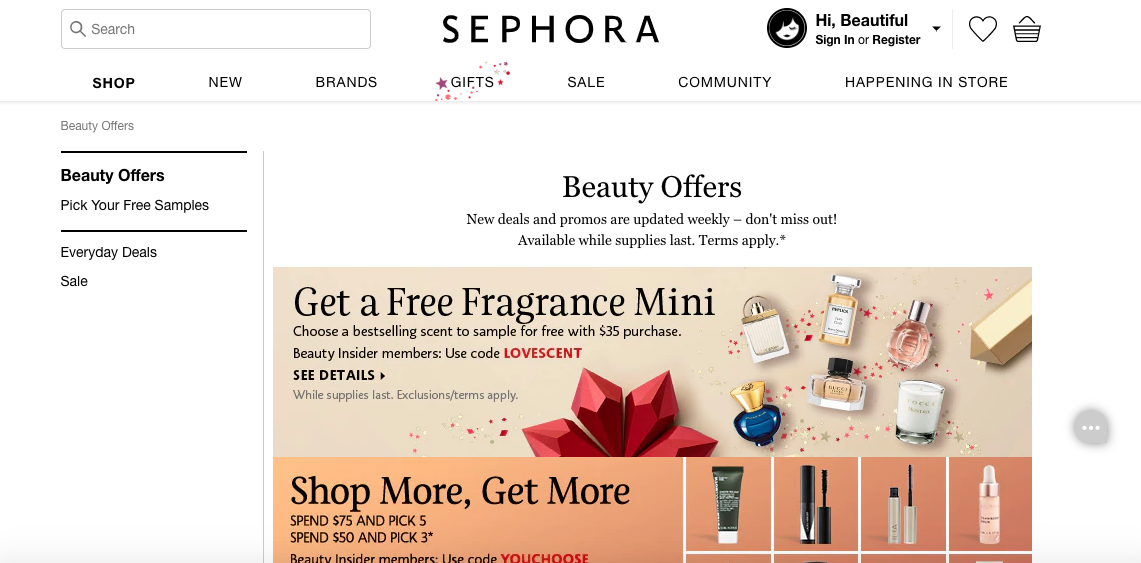Click the Sign In link
The image size is (1141, 563).
tap(835, 40)
